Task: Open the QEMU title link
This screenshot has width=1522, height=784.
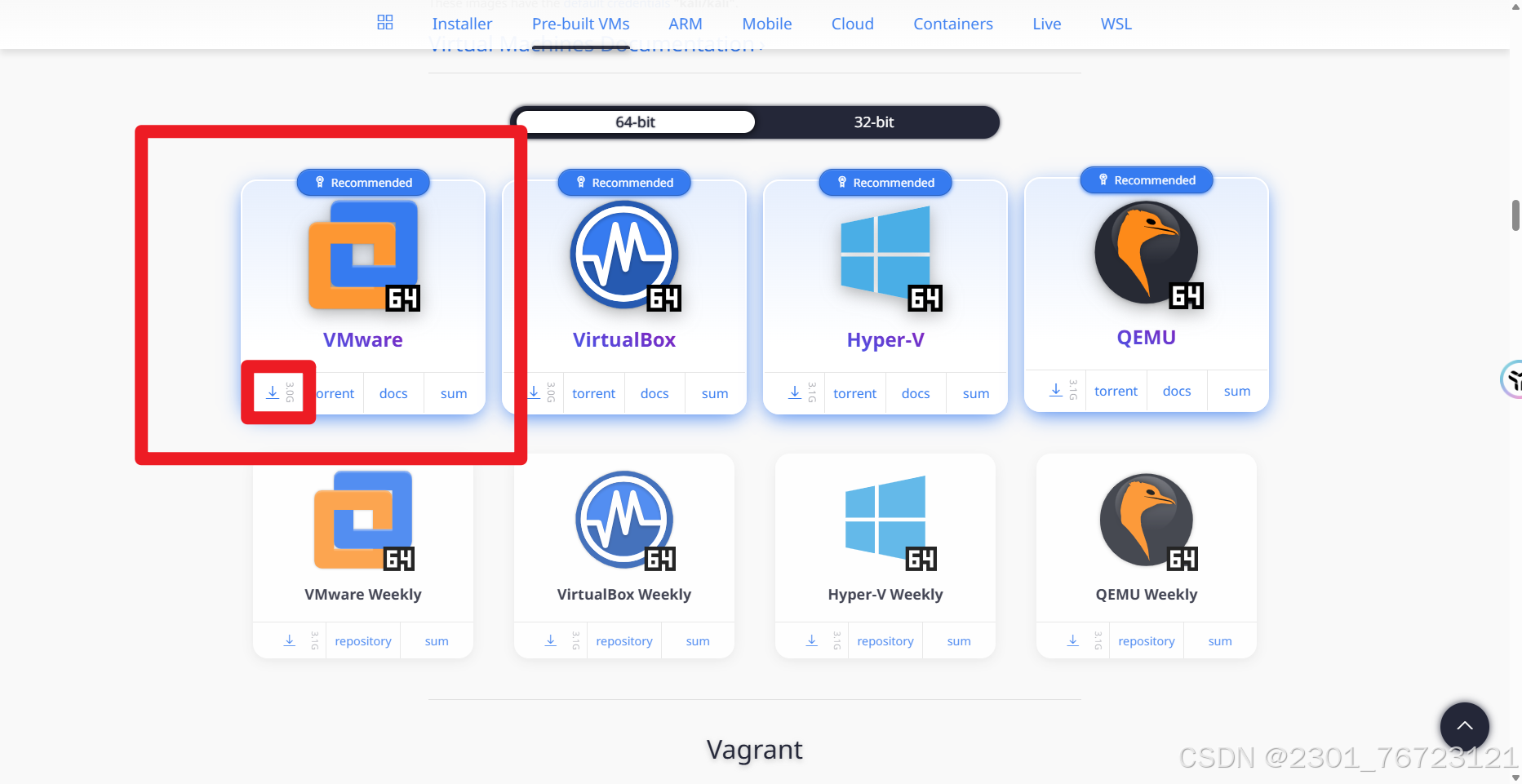Action: [1147, 338]
